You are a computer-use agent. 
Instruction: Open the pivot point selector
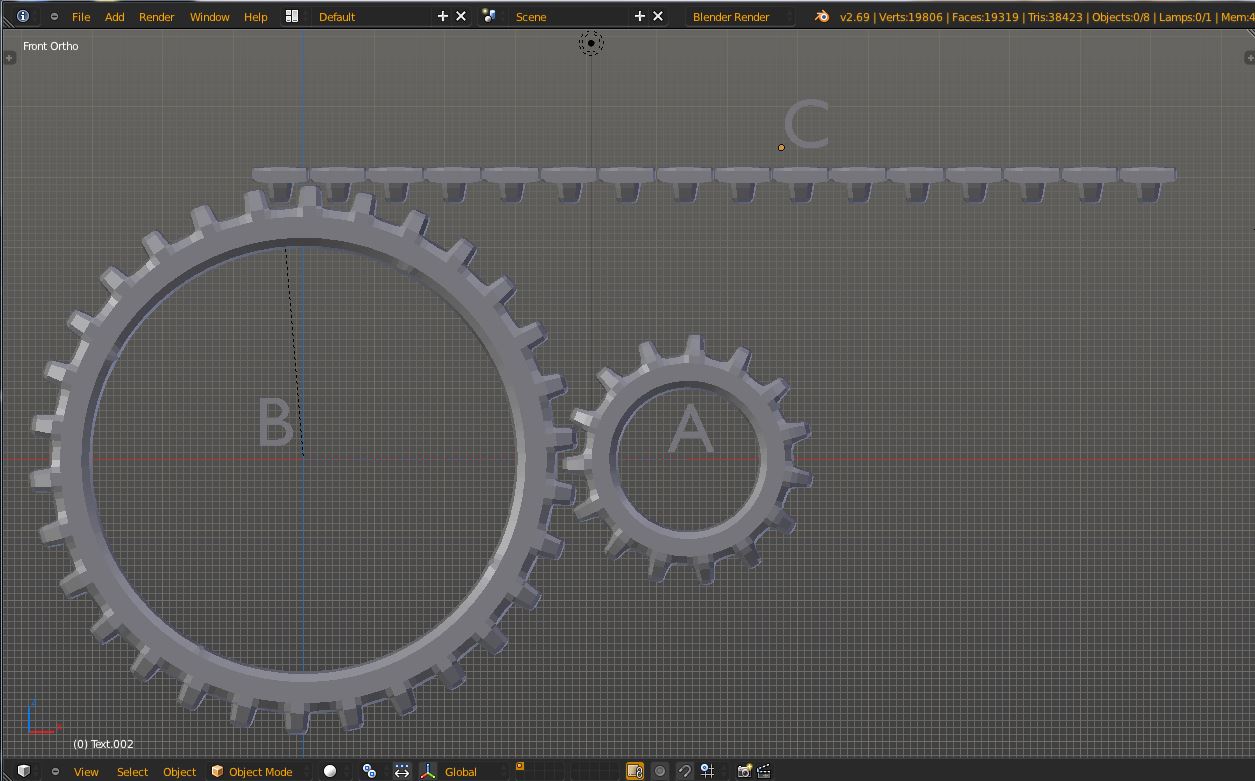coord(369,771)
